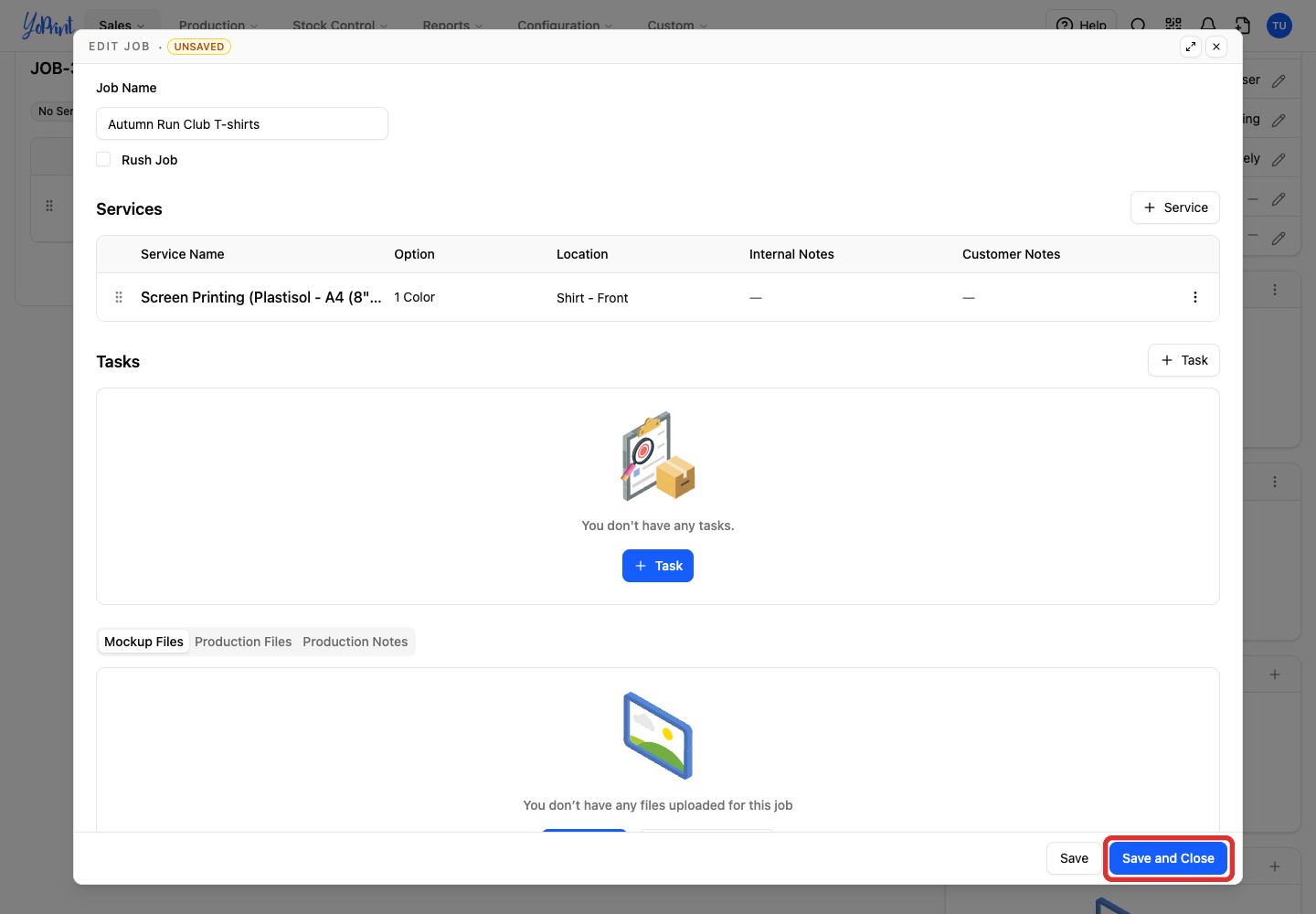Viewport: 1316px width, 914px height.
Task: Open the Configuration menu
Action: [x=565, y=24]
